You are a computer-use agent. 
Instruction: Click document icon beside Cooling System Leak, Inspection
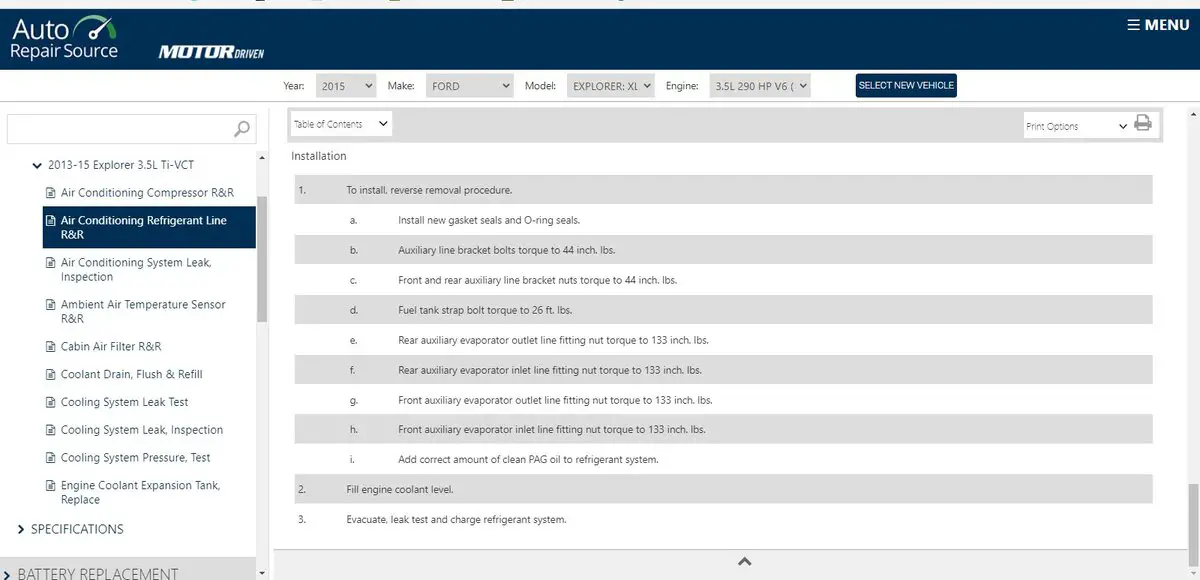tap(51, 431)
